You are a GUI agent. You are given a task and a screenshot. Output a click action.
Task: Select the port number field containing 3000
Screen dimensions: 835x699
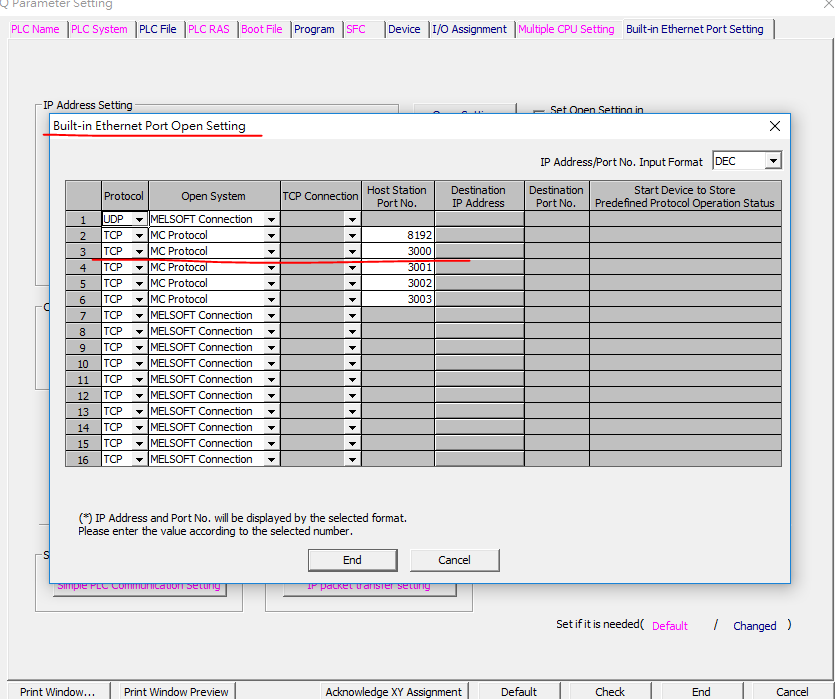pos(398,251)
